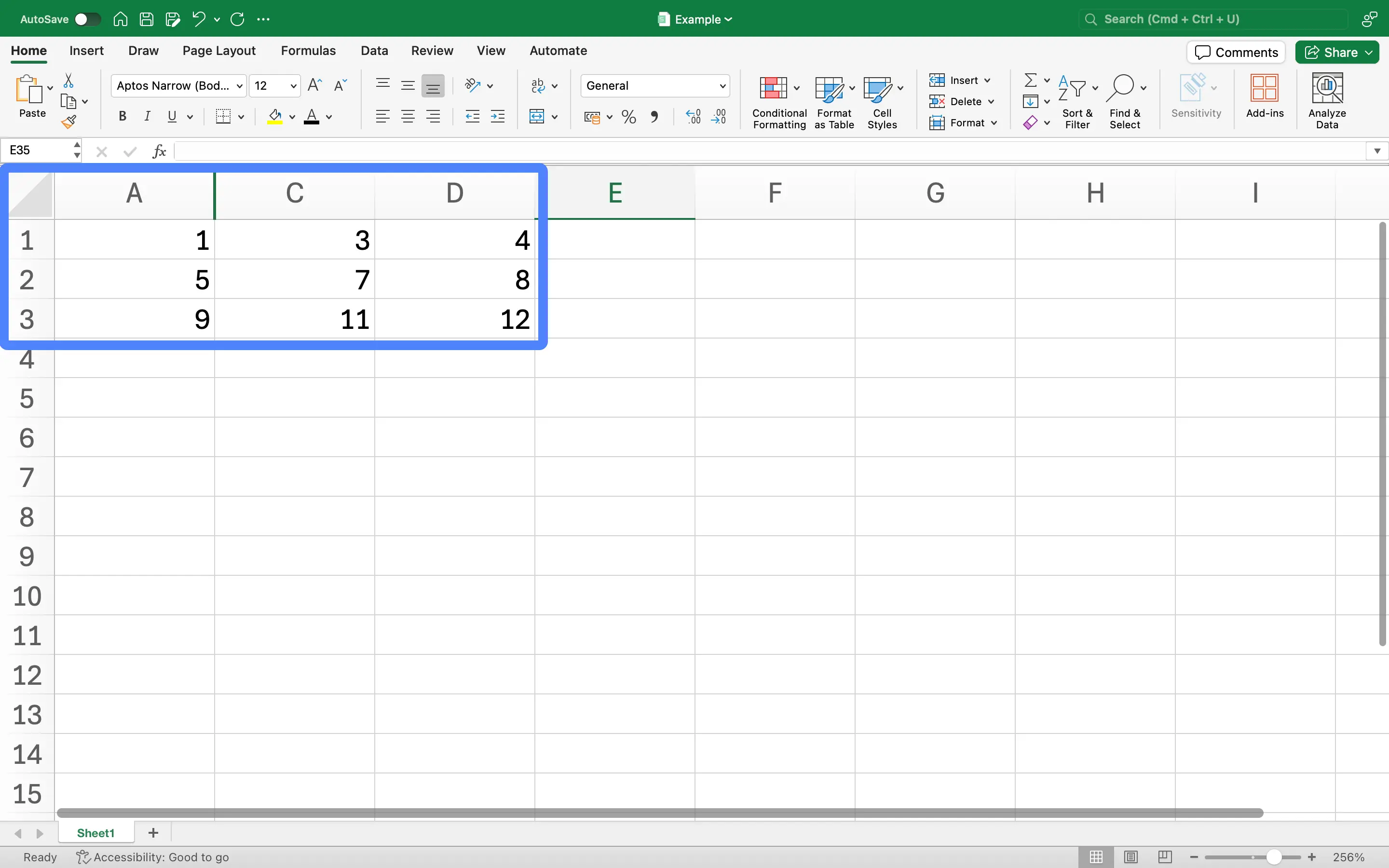Click the Wrap Text icon
This screenshot has height=868, width=1389.
click(538, 85)
